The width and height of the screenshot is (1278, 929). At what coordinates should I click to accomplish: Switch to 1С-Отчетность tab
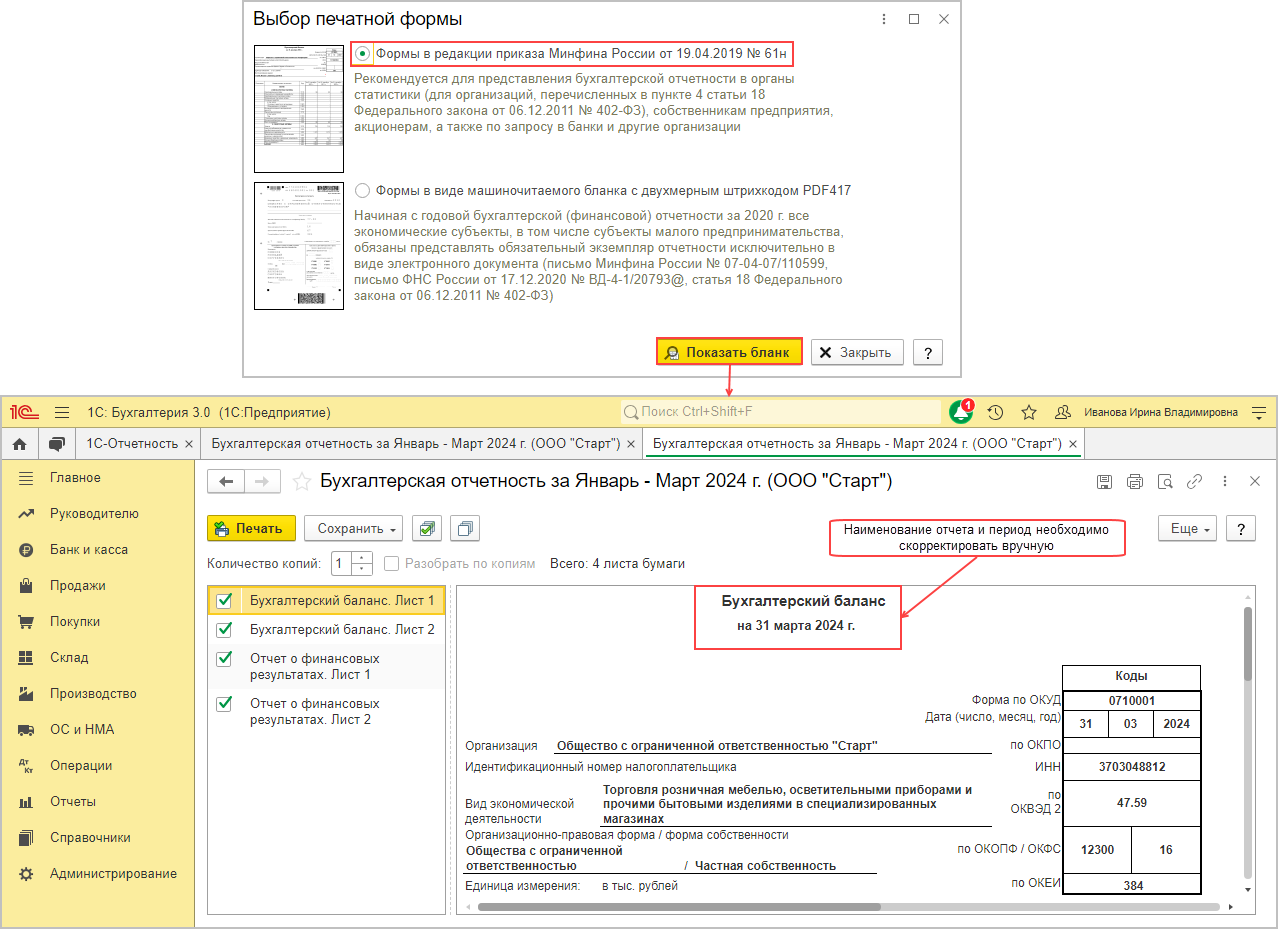click(x=132, y=443)
